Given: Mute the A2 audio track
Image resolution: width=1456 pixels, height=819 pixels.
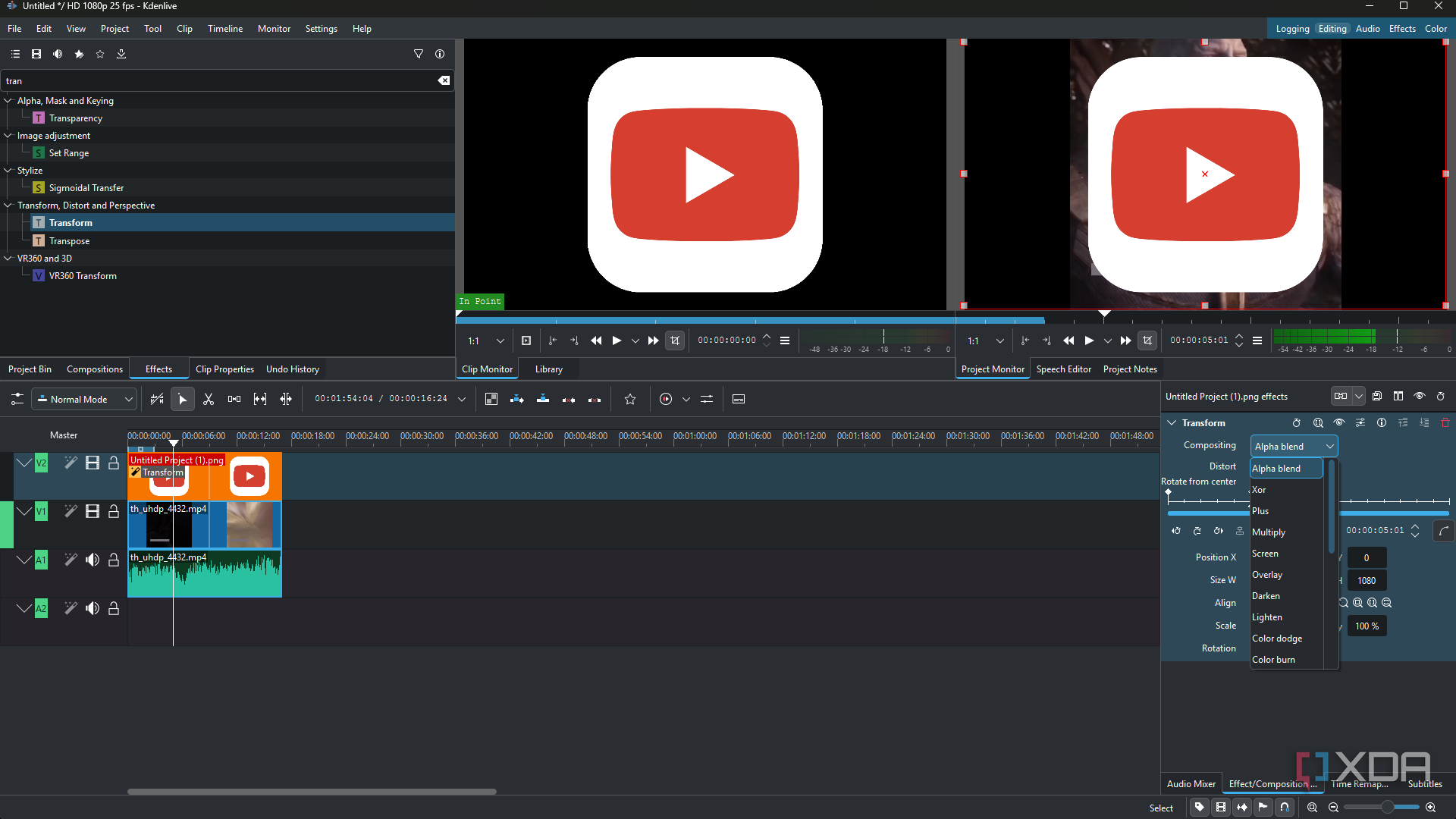Looking at the screenshot, I should pos(93,608).
